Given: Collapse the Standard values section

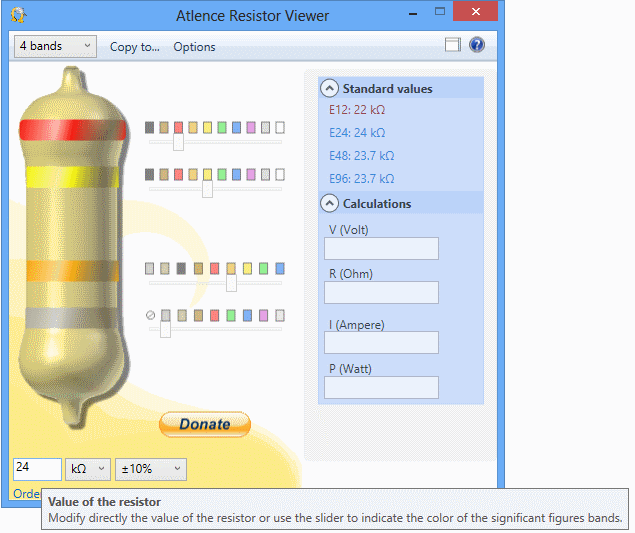Looking at the screenshot, I should (x=329, y=88).
